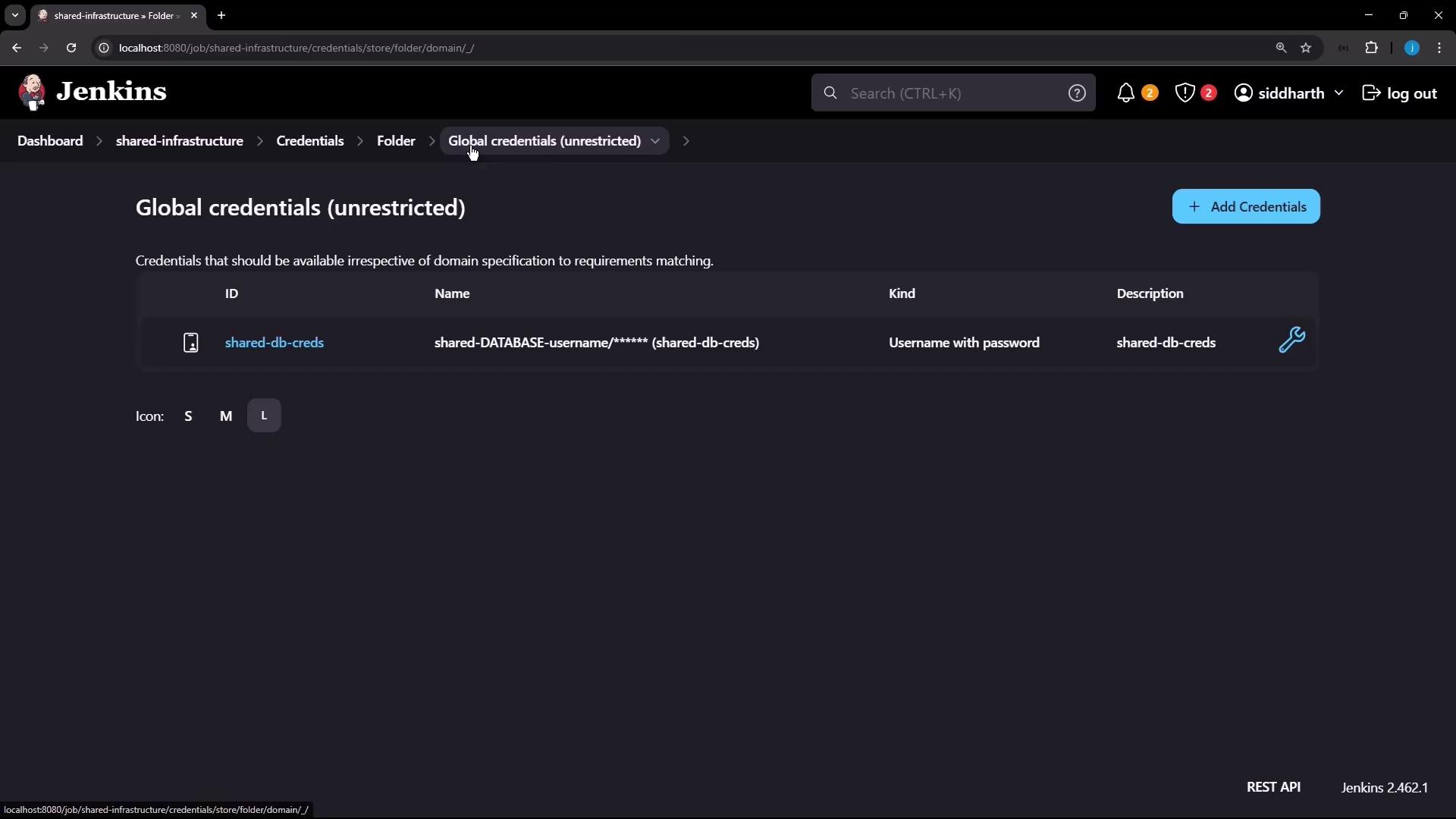1456x819 pixels.
Task: Set icon size to Medium
Action: [x=226, y=416]
